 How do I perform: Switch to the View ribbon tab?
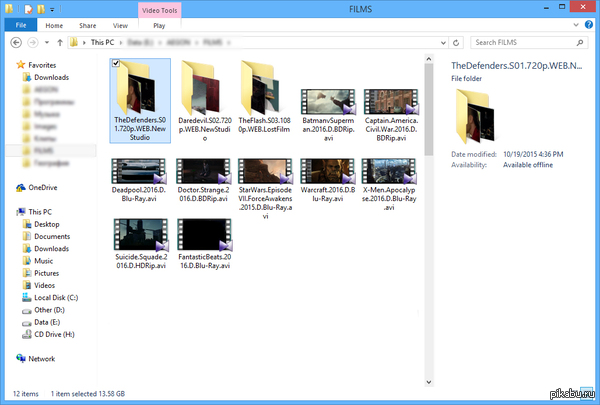[x=120, y=26]
